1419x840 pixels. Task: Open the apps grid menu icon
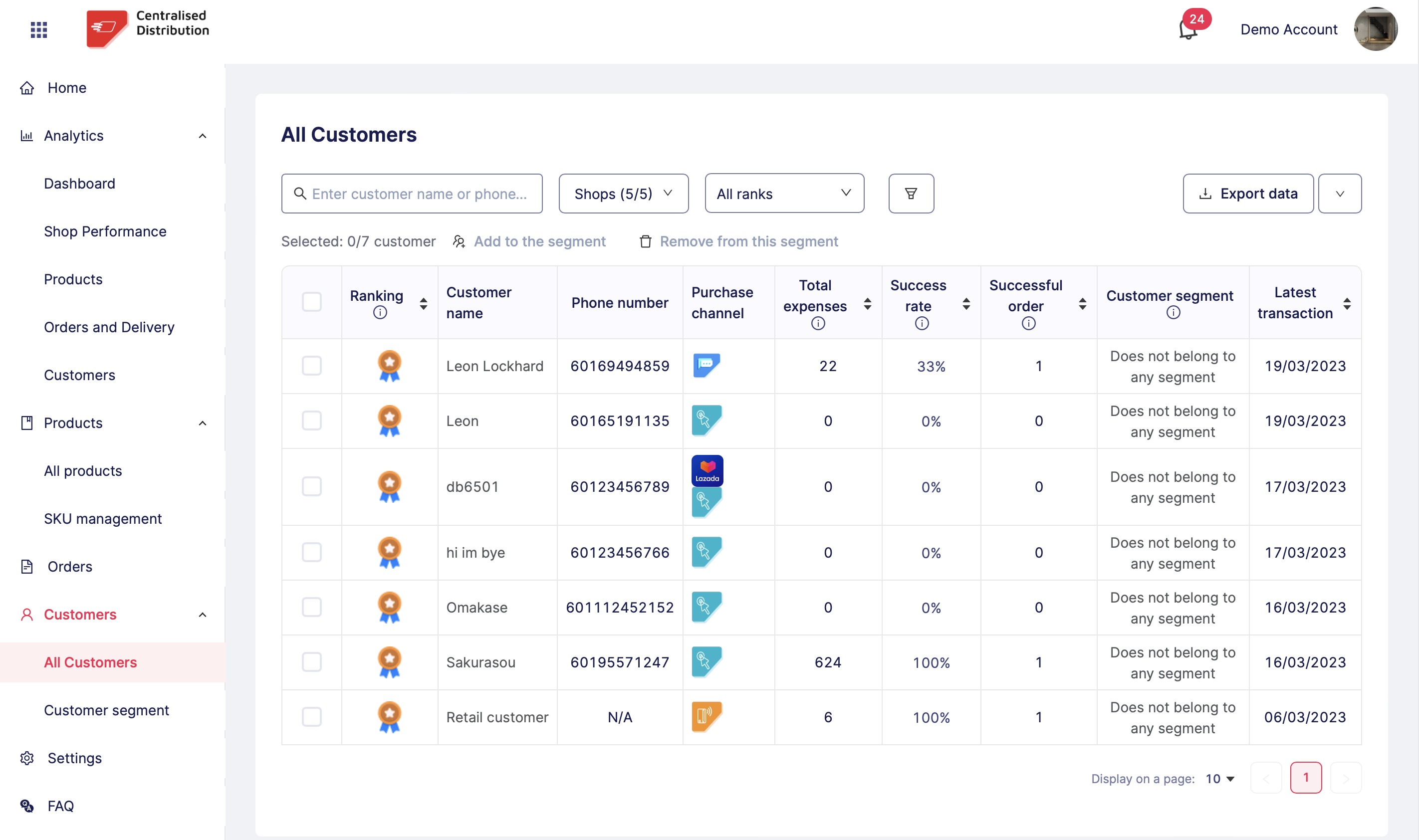pos(38,29)
